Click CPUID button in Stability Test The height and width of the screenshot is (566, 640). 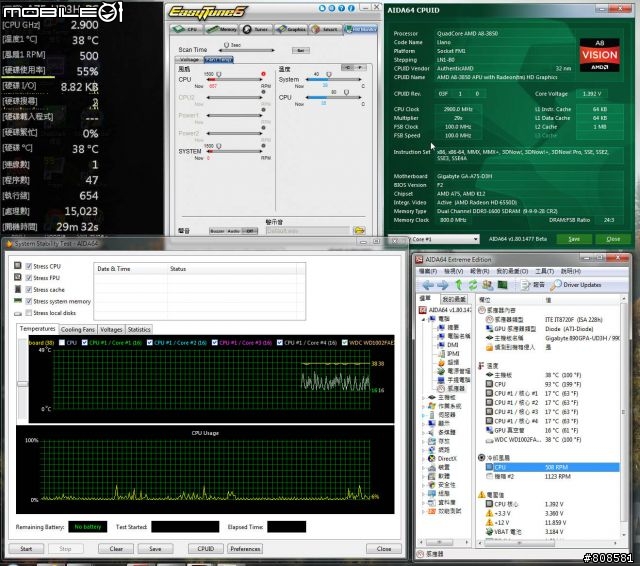point(206,549)
